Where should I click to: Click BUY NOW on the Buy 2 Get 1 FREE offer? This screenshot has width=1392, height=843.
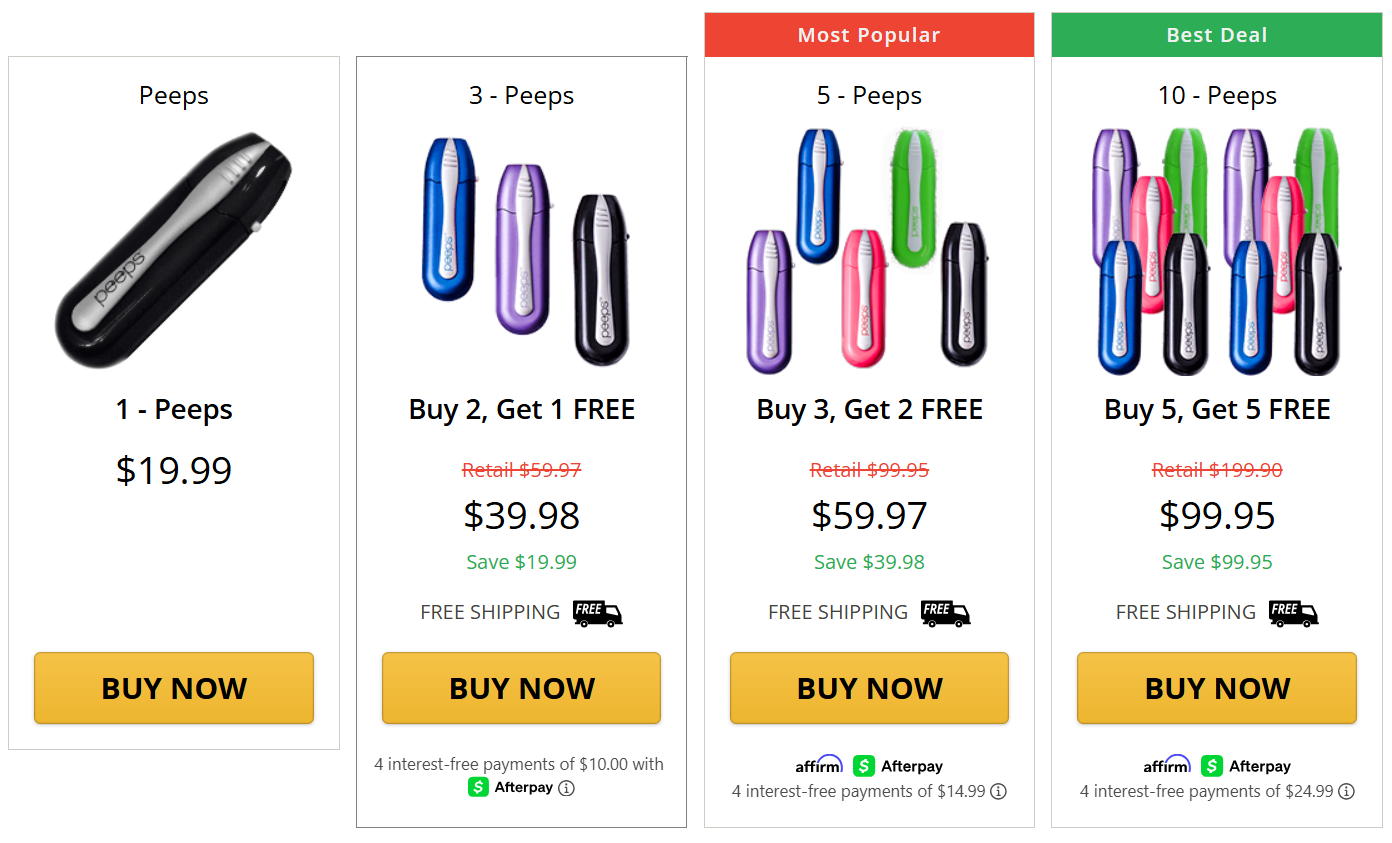(521, 688)
